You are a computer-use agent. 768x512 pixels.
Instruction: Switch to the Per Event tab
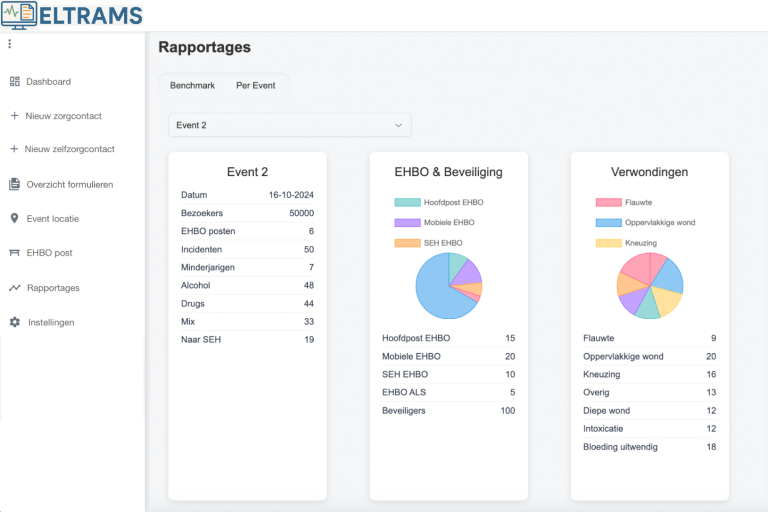coord(256,85)
